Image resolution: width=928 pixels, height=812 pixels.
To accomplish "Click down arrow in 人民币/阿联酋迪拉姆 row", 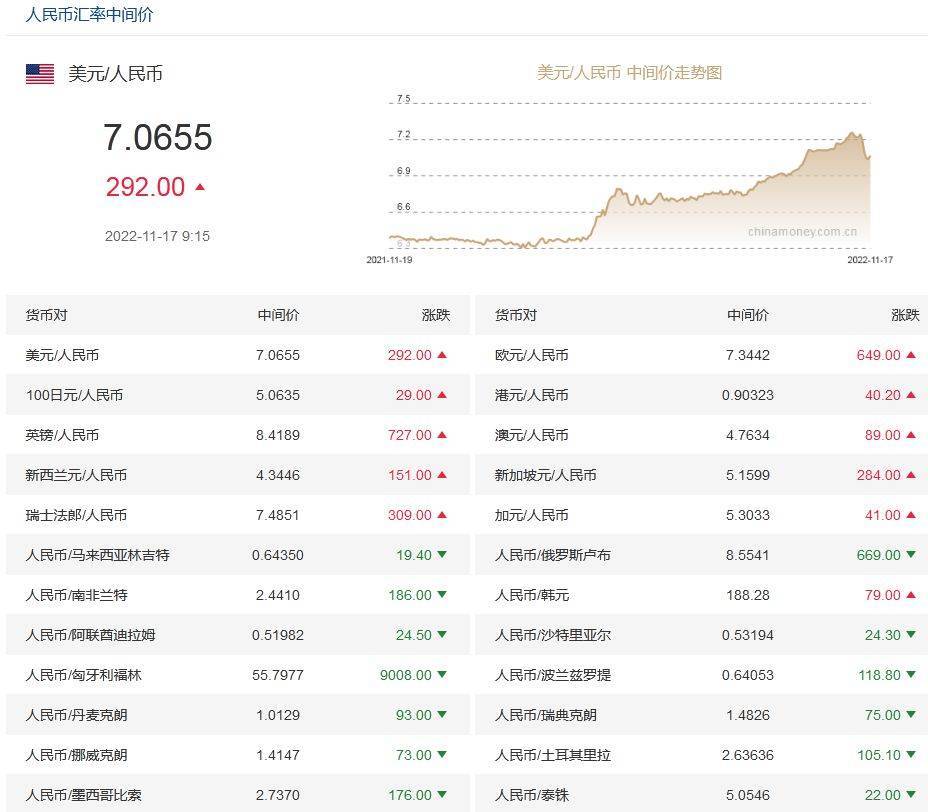I will pyautogui.click(x=442, y=634).
